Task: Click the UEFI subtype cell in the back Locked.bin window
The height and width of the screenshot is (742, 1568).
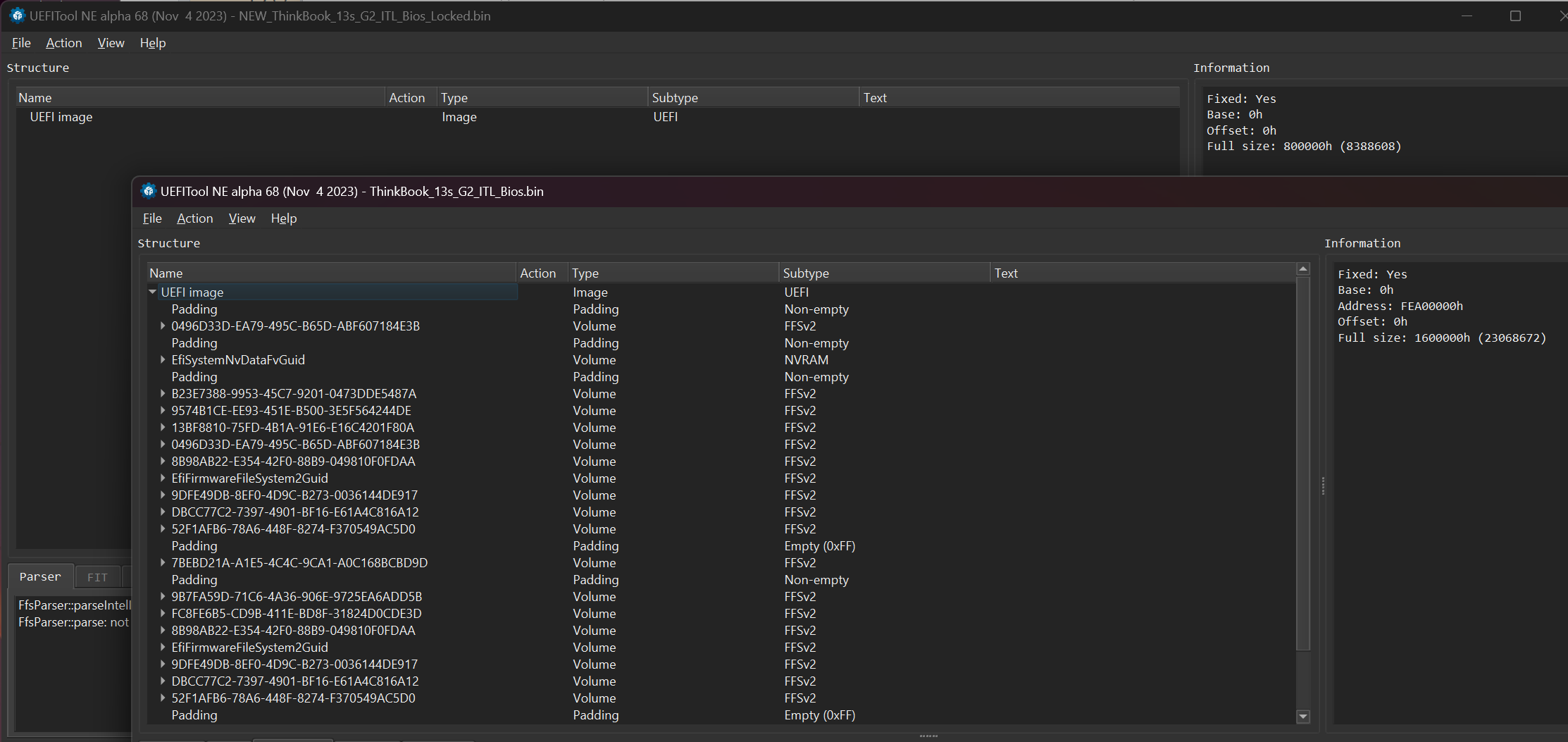Action: point(666,117)
